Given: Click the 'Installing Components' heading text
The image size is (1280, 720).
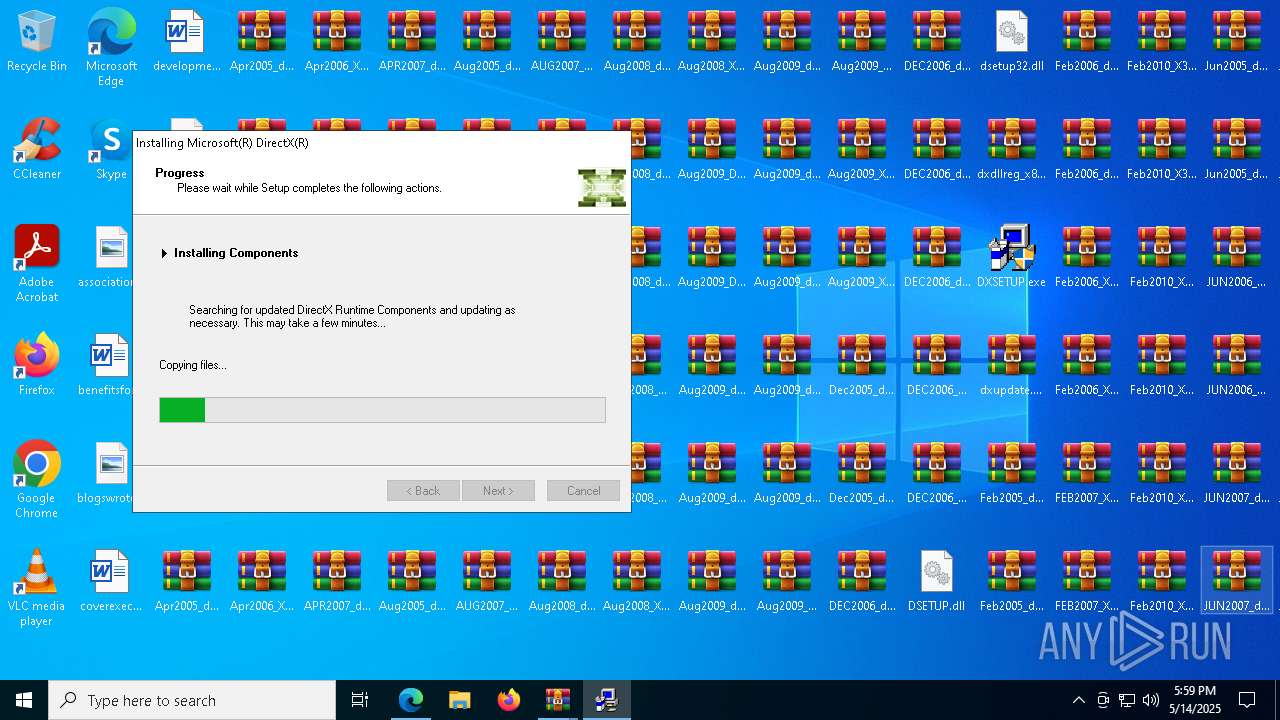Looking at the screenshot, I should (x=236, y=253).
